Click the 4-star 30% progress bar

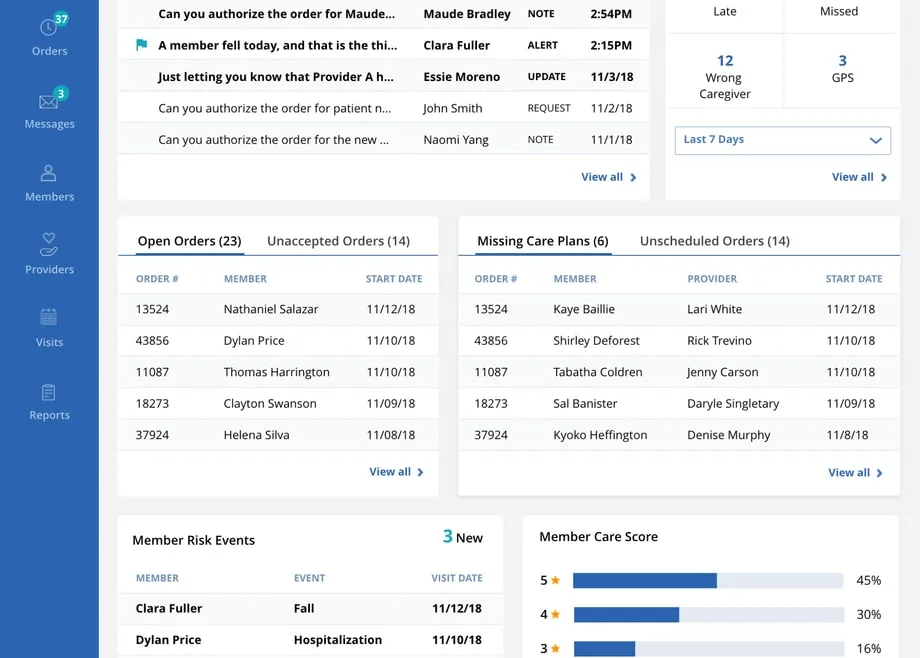[708, 615]
